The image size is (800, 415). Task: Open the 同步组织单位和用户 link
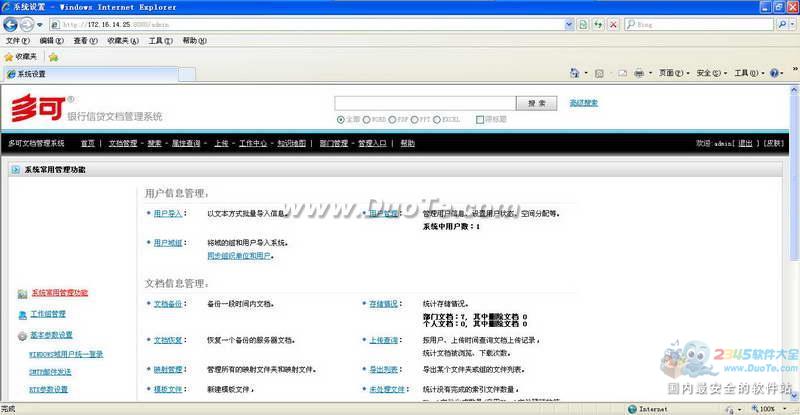point(239,256)
